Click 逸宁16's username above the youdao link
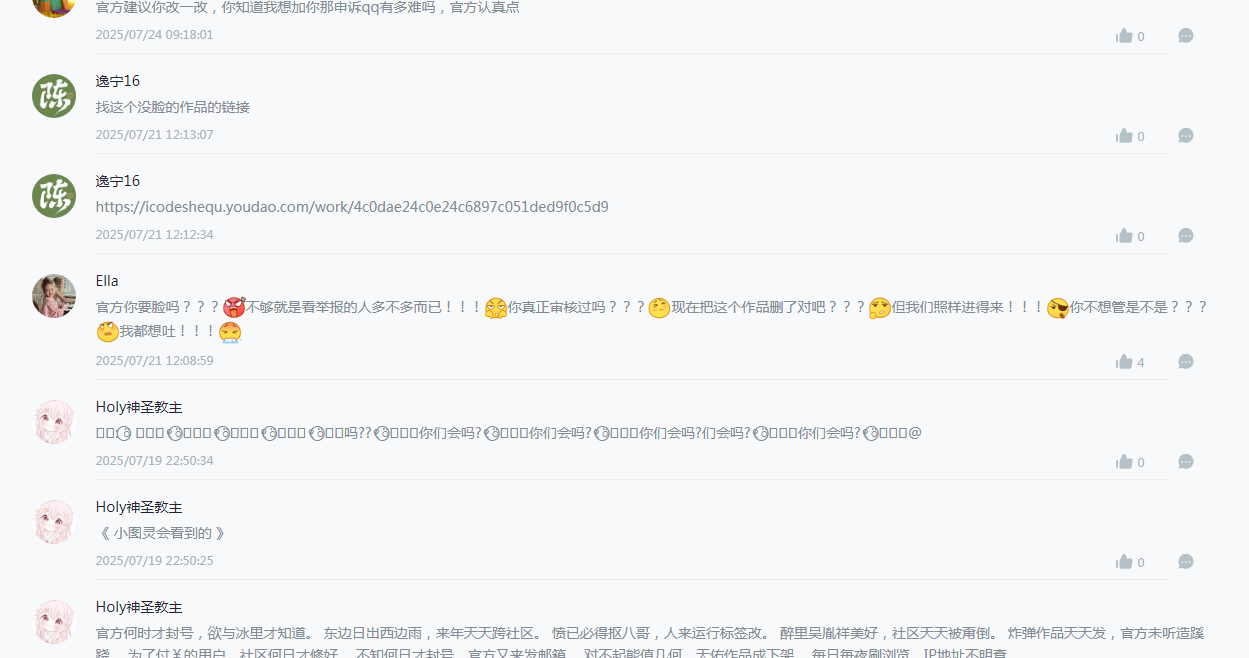This screenshot has height=658, width=1249. pos(118,181)
